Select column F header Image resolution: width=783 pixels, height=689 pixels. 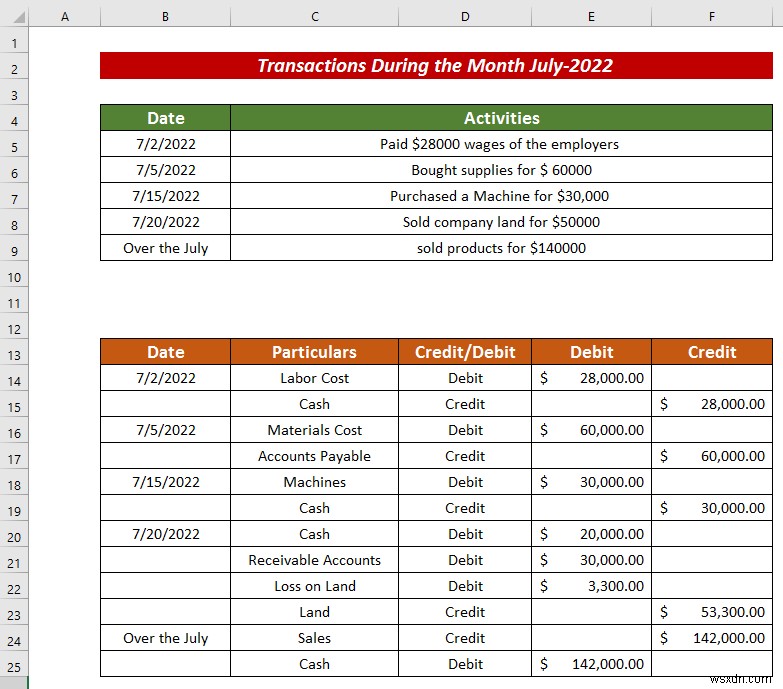(712, 17)
